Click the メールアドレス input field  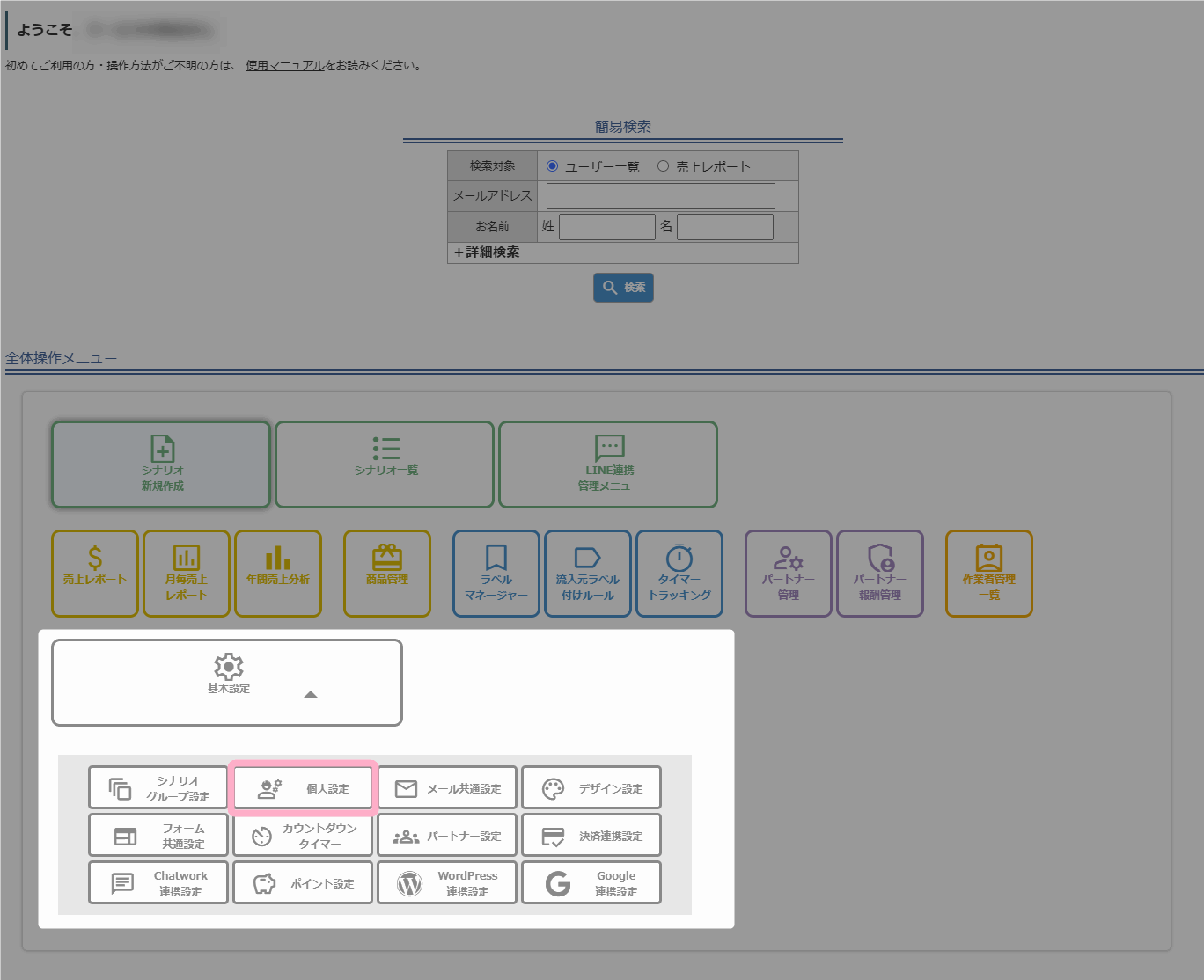coord(659,195)
